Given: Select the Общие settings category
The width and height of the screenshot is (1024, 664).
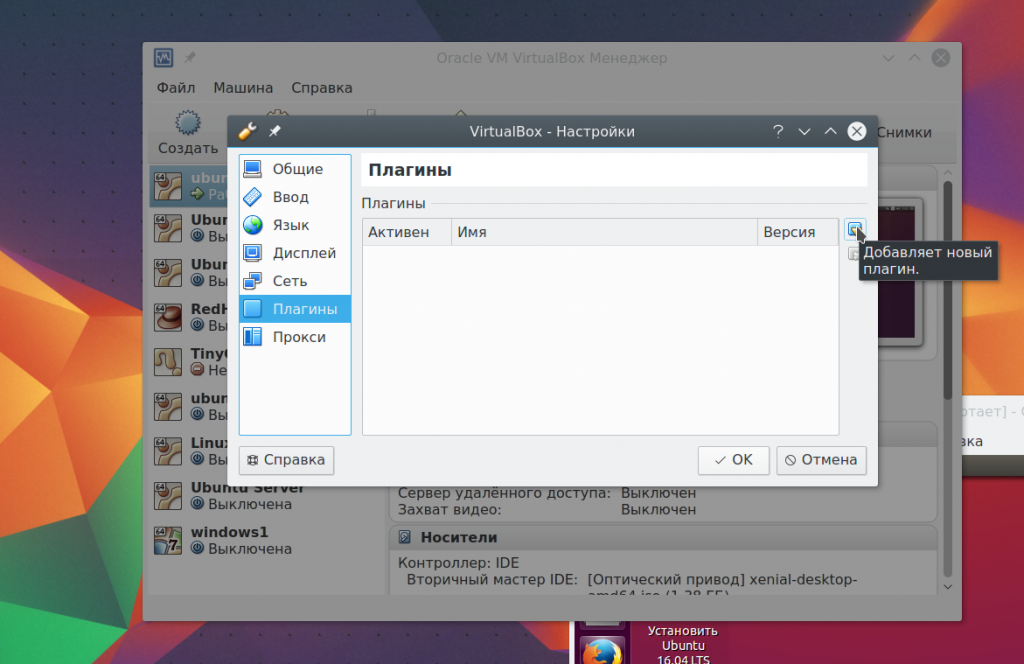Looking at the screenshot, I should [295, 169].
